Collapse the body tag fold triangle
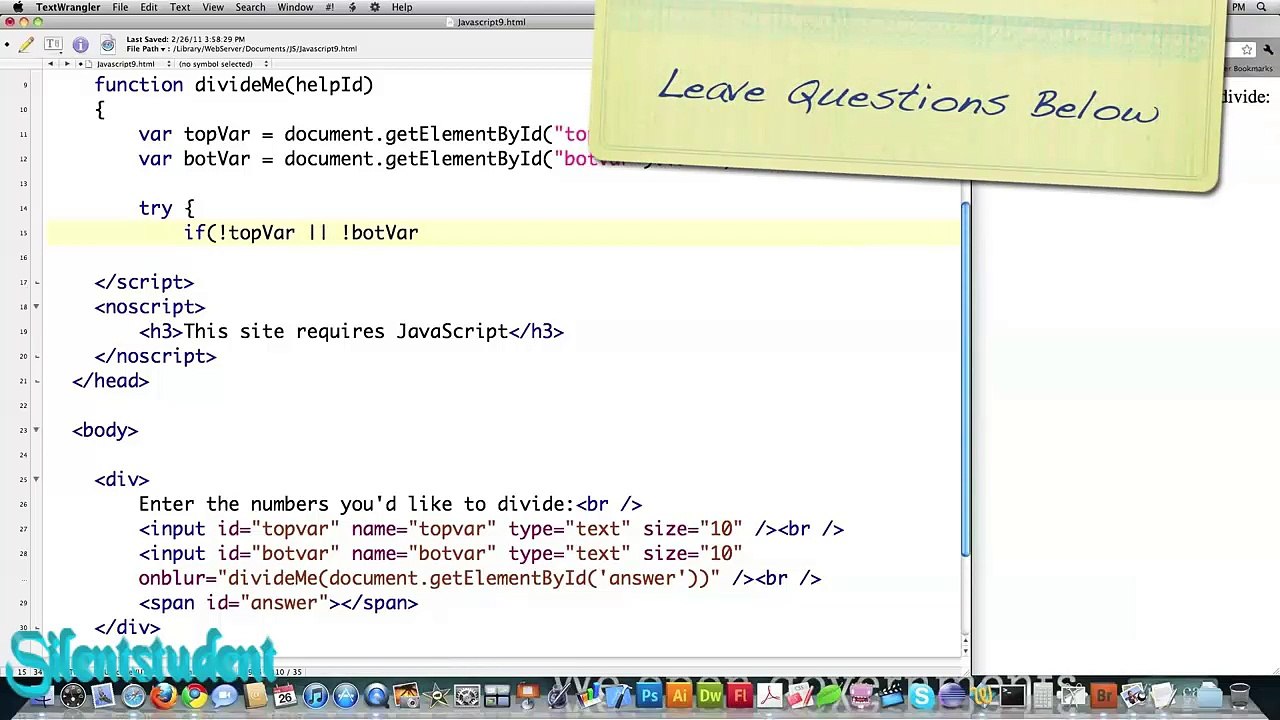This screenshot has height=720, width=1280. (36, 430)
